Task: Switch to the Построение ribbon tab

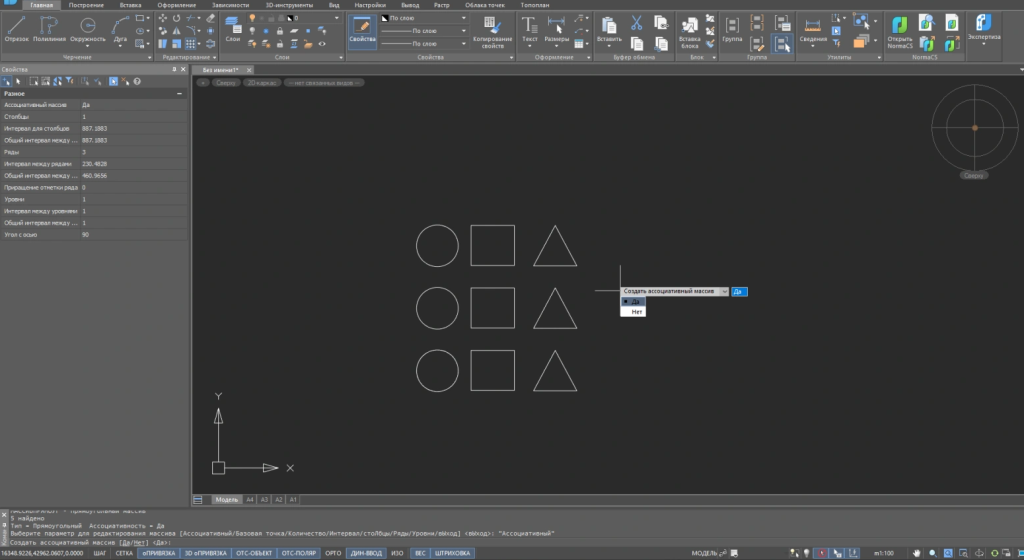Action: click(86, 5)
